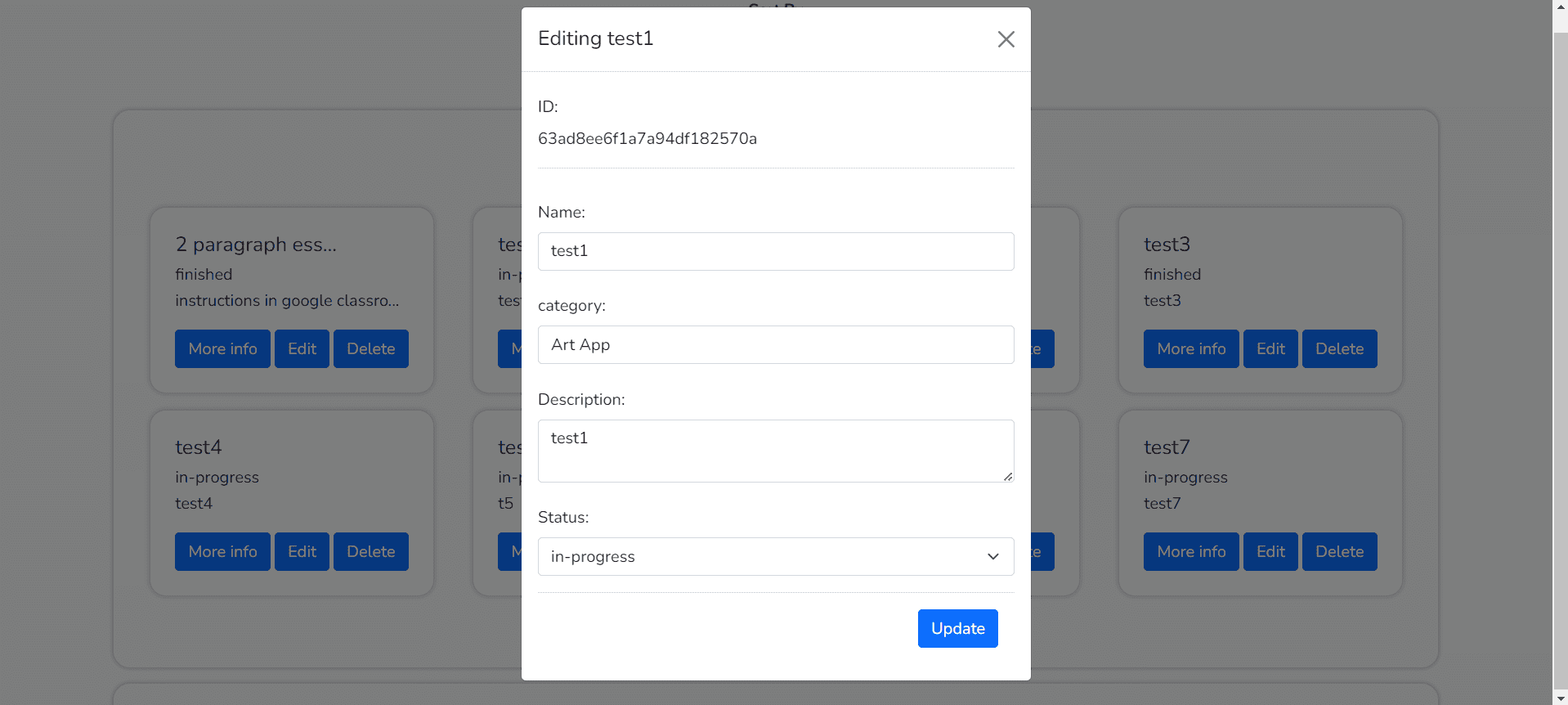Delete the test7 task

tap(1338, 552)
